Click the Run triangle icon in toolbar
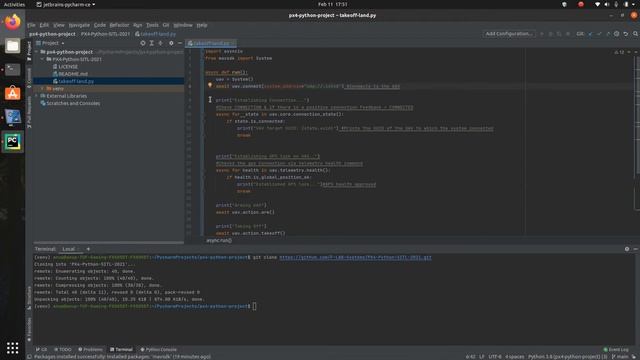640x360 pixels. tap(542, 34)
